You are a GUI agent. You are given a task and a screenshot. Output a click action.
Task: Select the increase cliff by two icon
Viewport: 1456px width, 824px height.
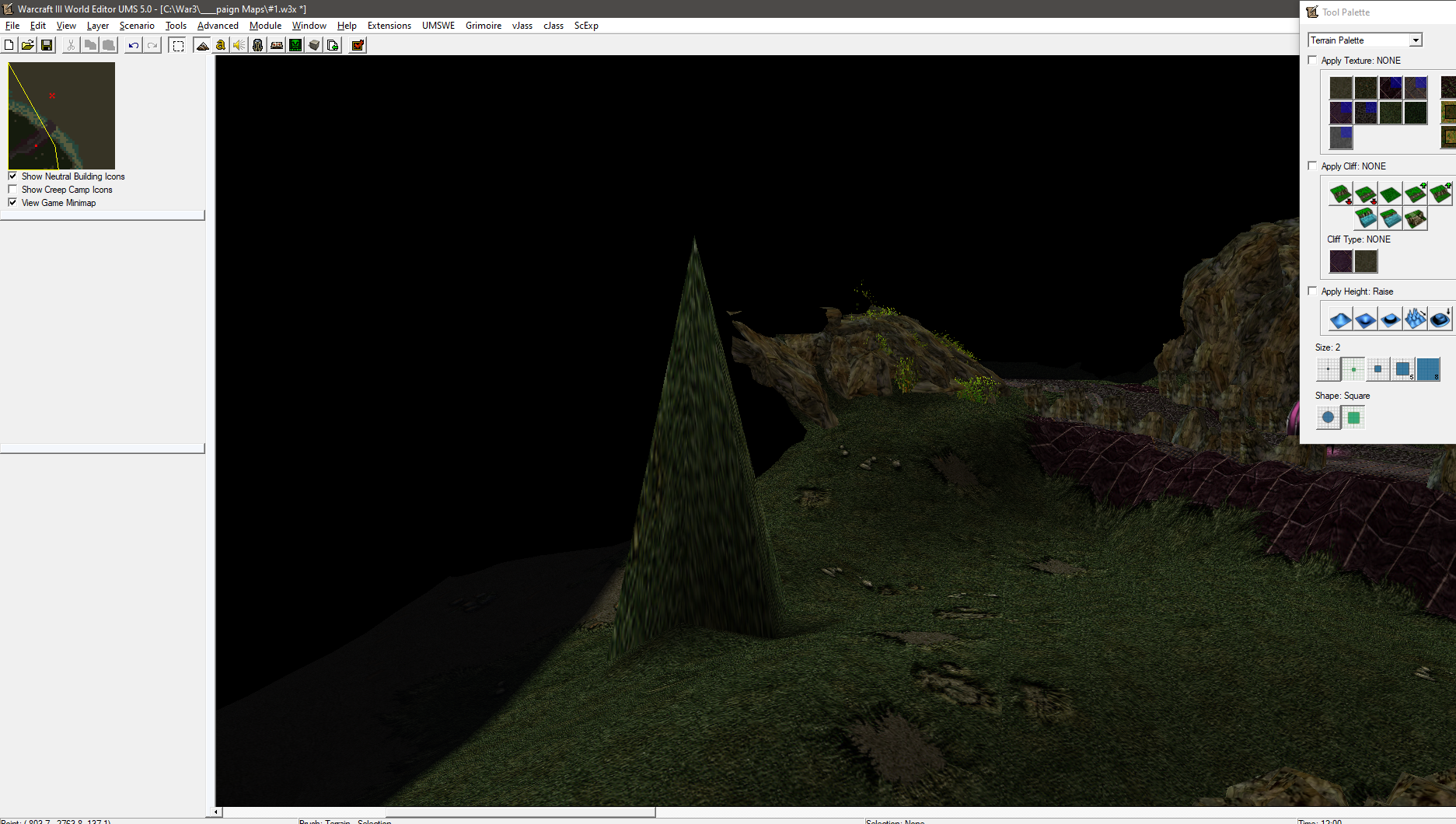(1440, 194)
